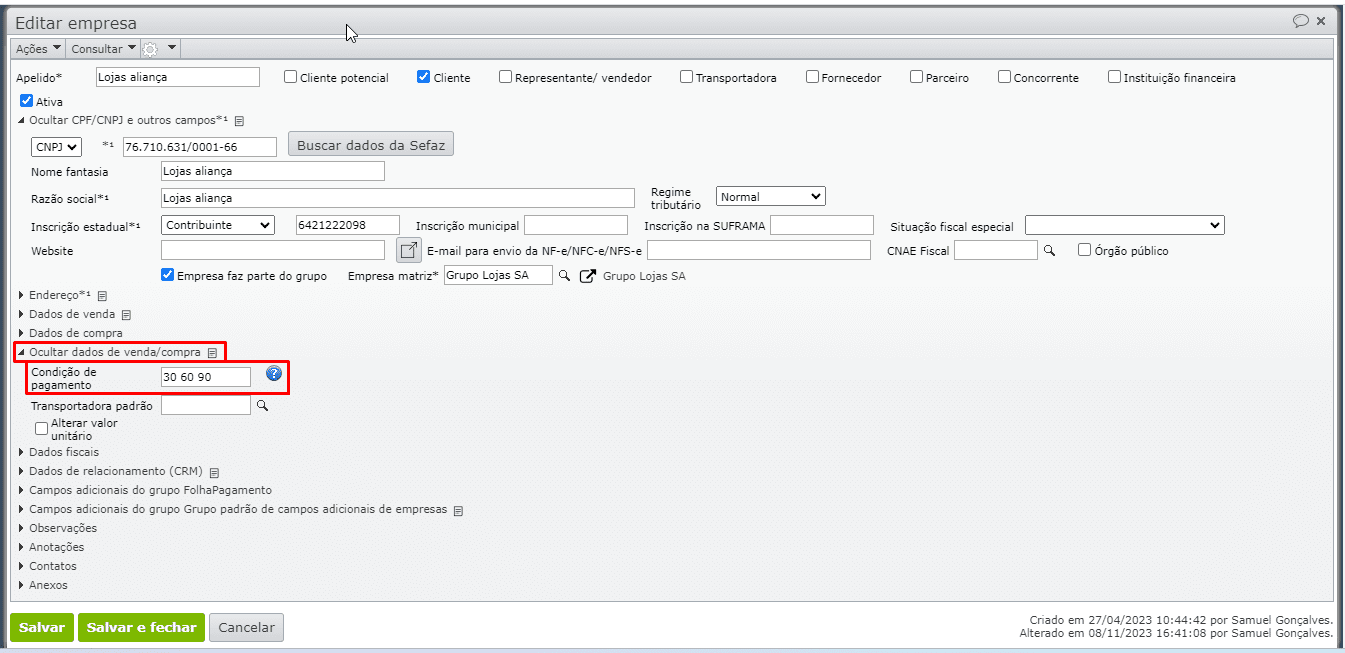Screen dimensions: 1345x653
Task: Expand the Dados de compra section
Action: [x=71, y=333]
